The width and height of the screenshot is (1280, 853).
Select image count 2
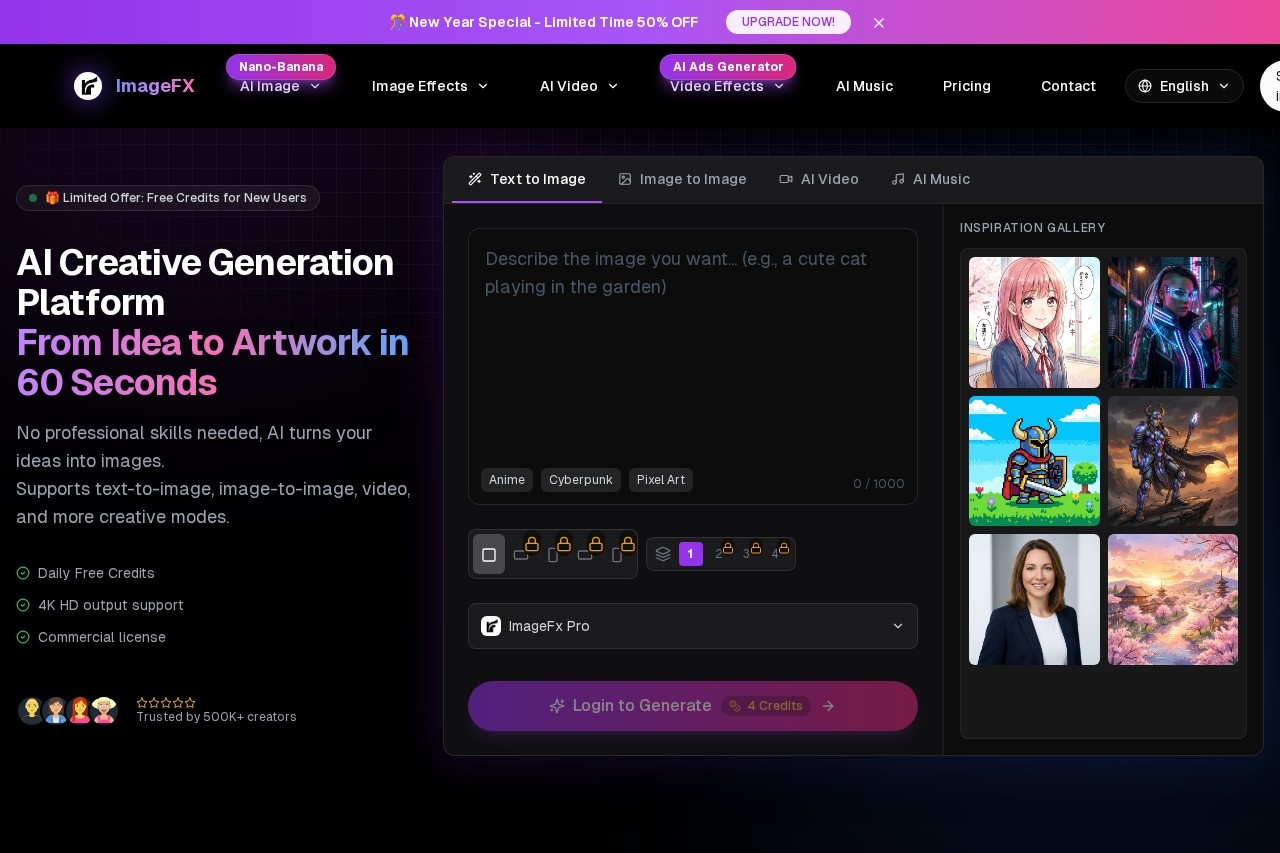point(719,554)
